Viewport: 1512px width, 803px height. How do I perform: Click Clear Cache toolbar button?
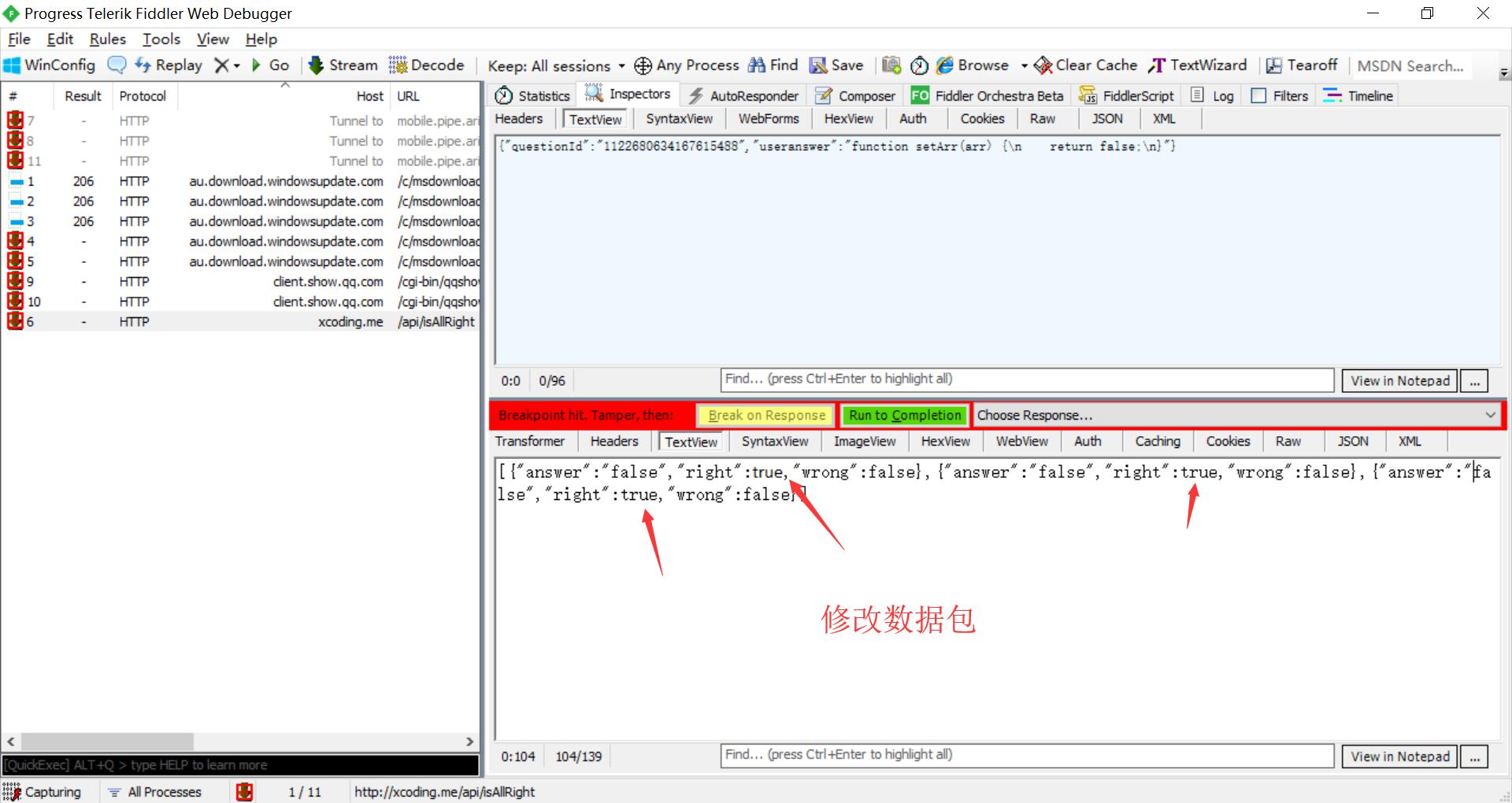click(x=1086, y=65)
